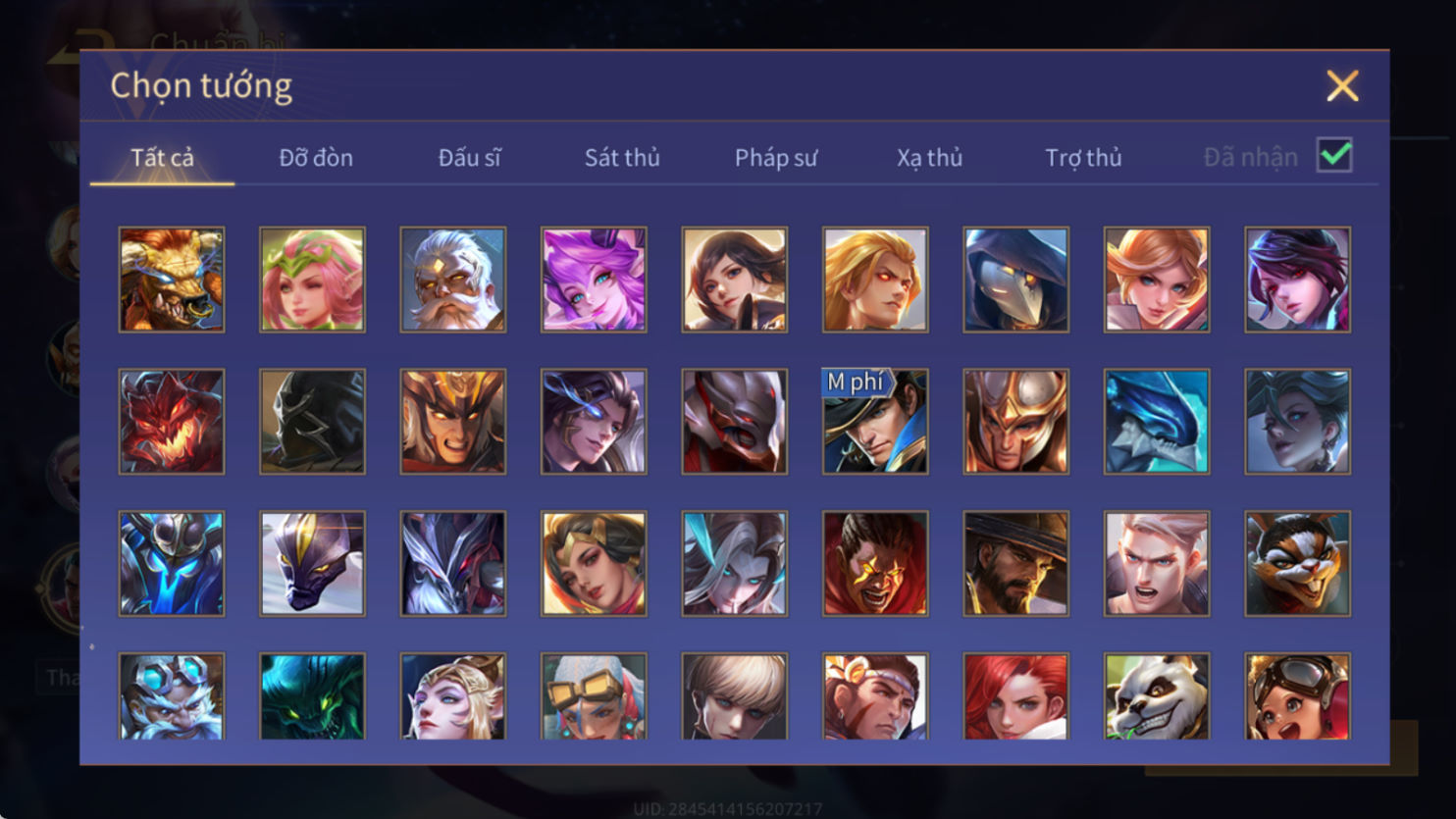Filter heroes by "Pháp sư"
1456x819 pixels.
(x=776, y=157)
